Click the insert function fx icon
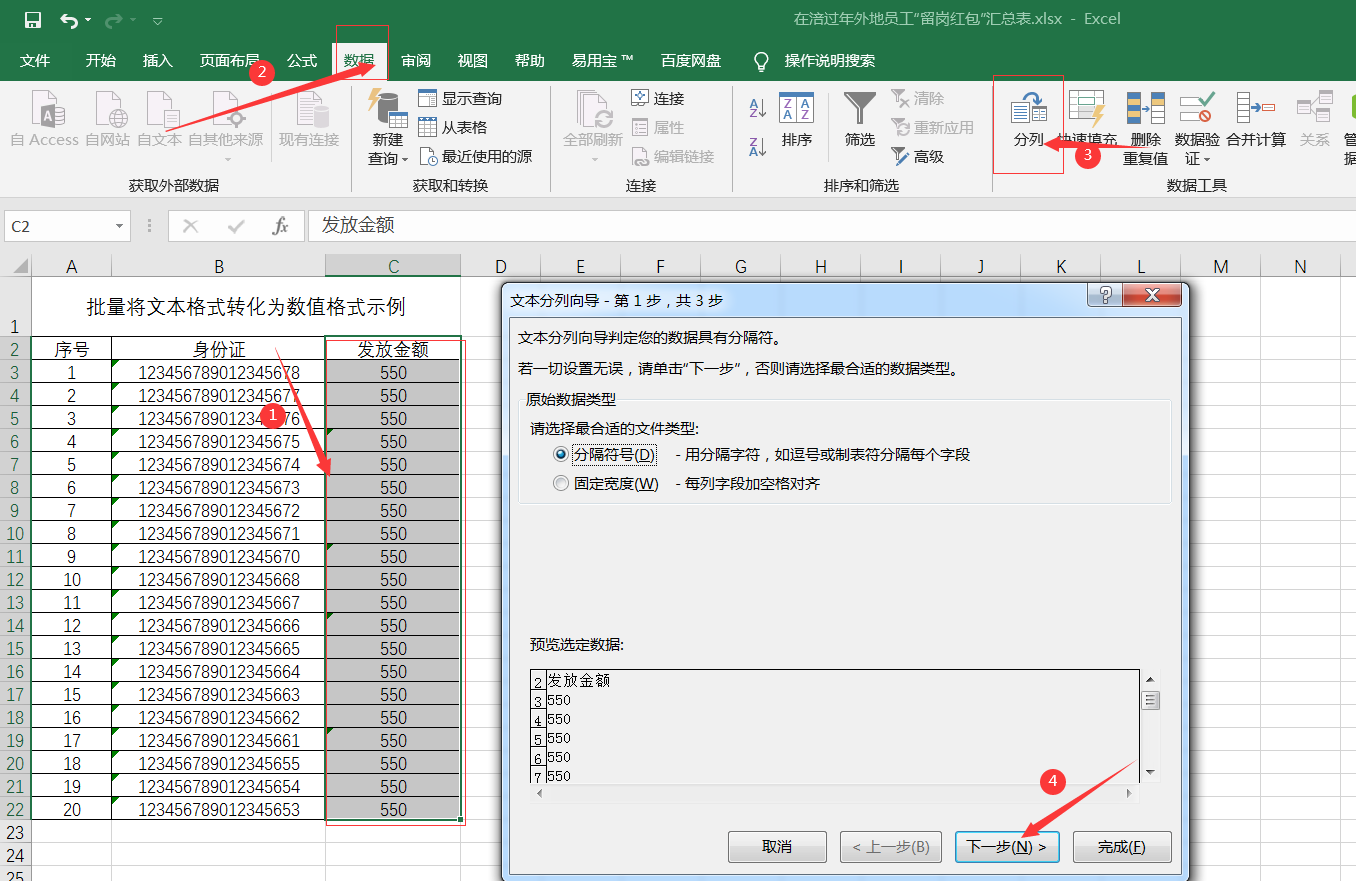 point(281,227)
